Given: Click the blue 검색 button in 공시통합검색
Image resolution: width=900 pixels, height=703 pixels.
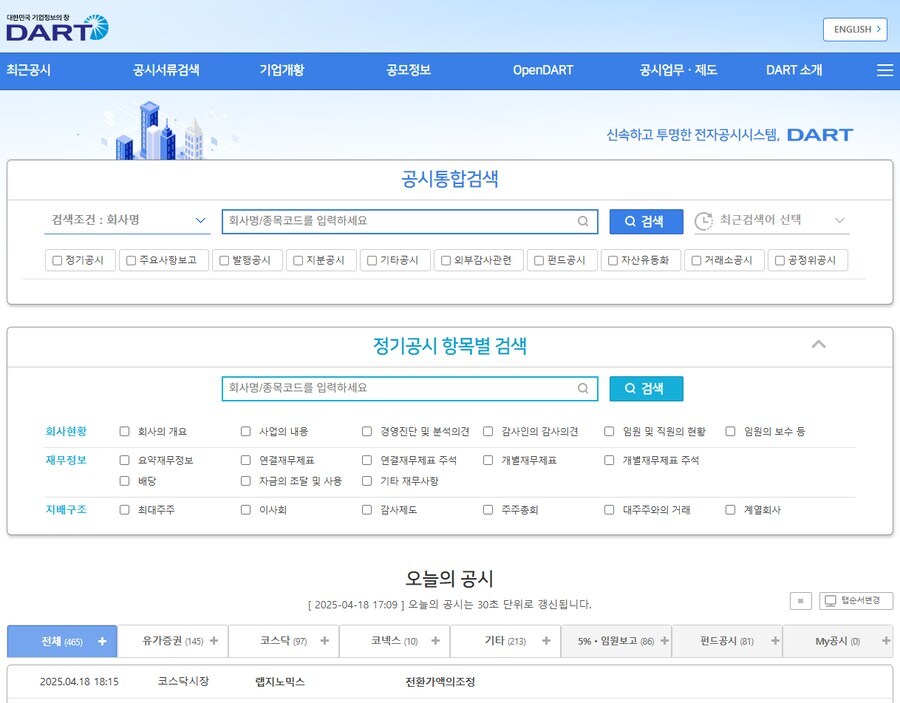Looking at the screenshot, I should coord(646,222).
